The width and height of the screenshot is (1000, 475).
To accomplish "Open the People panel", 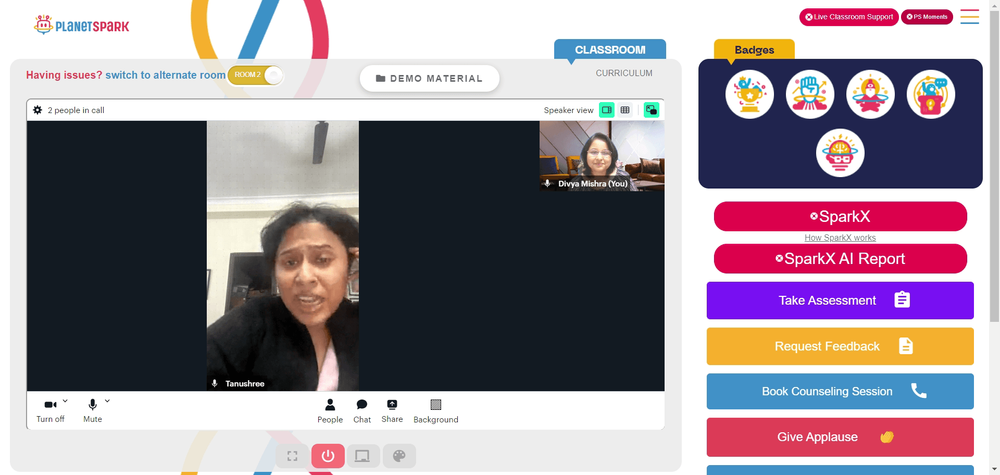I will tap(330, 411).
